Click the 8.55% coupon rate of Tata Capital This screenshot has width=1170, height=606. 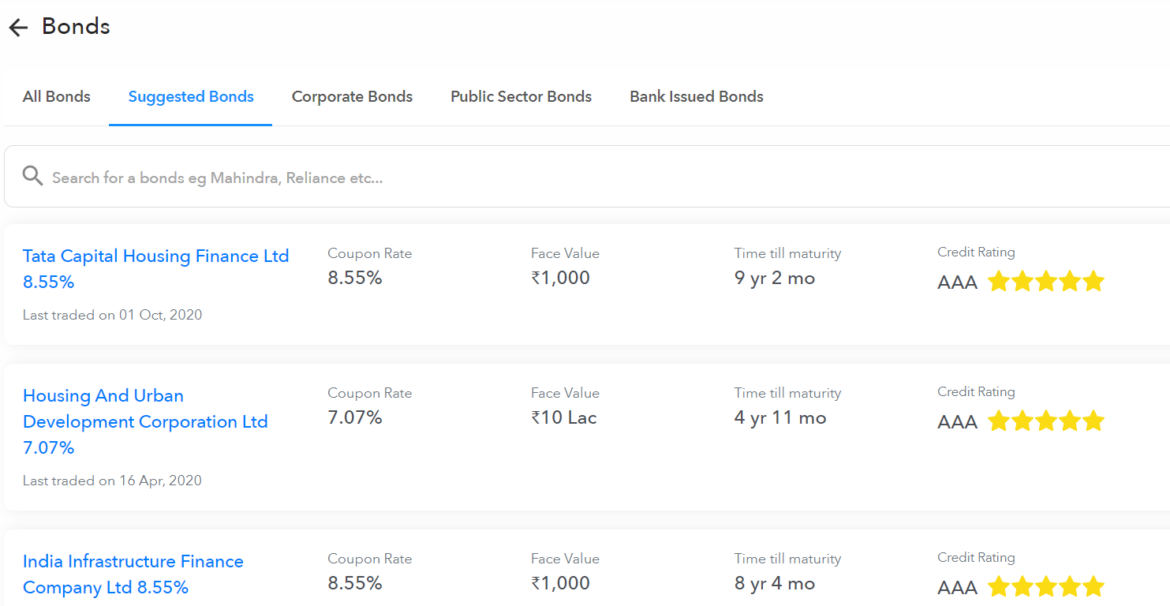(x=355, y=278)
